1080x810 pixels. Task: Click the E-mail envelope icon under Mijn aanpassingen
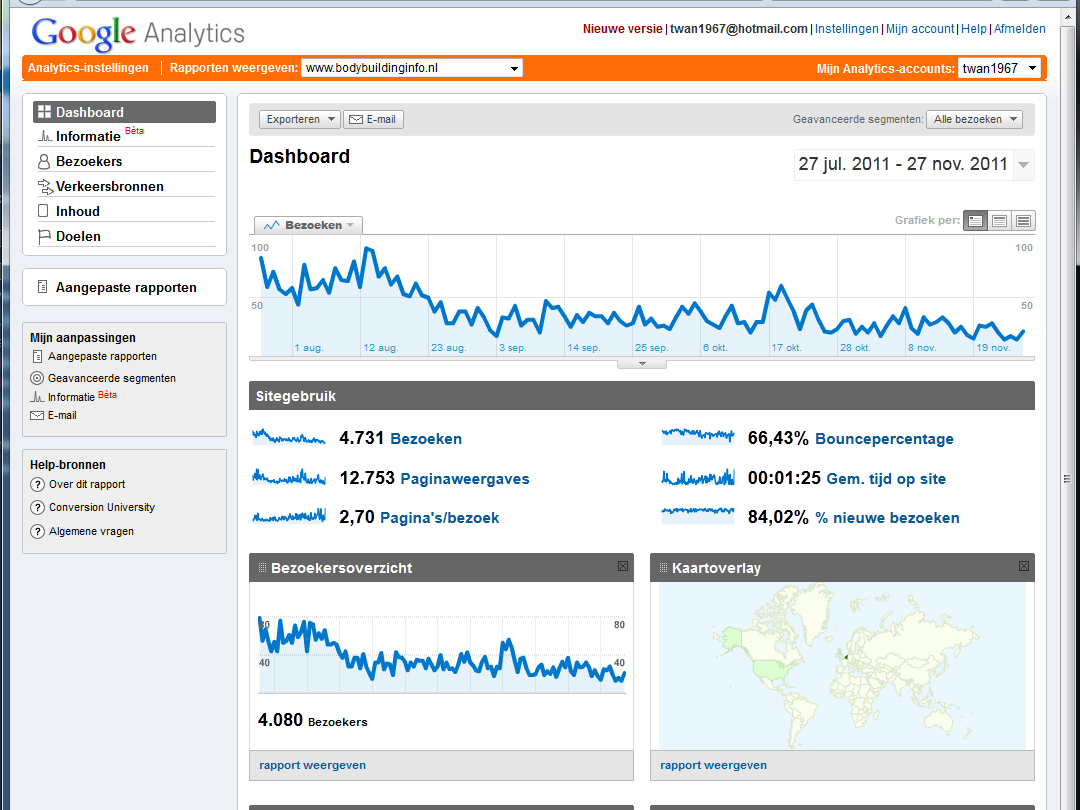pyautogui.click(x=37, y=415)
